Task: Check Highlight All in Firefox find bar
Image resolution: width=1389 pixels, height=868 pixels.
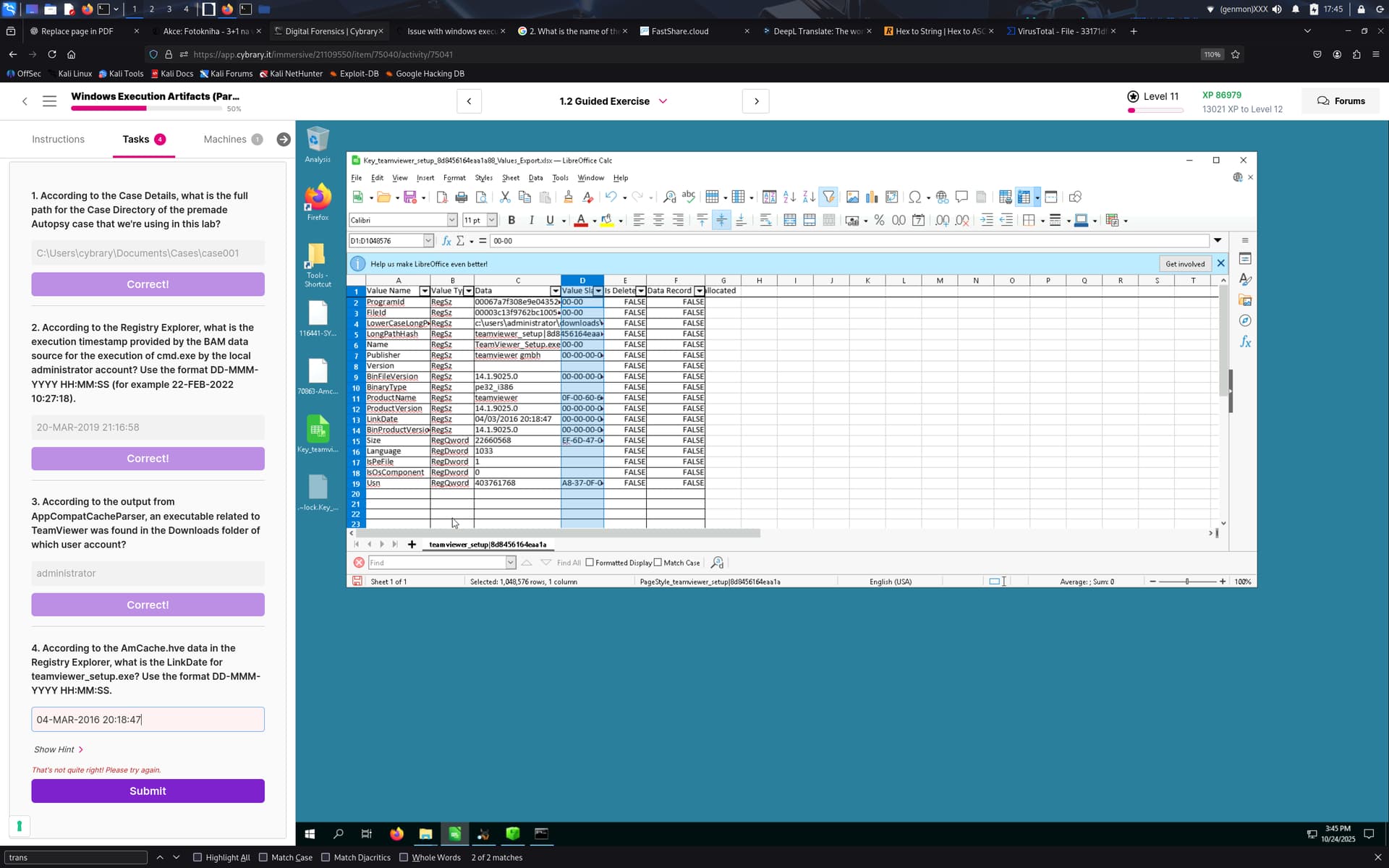Action: pyautogui.click(x=197, y=857)
